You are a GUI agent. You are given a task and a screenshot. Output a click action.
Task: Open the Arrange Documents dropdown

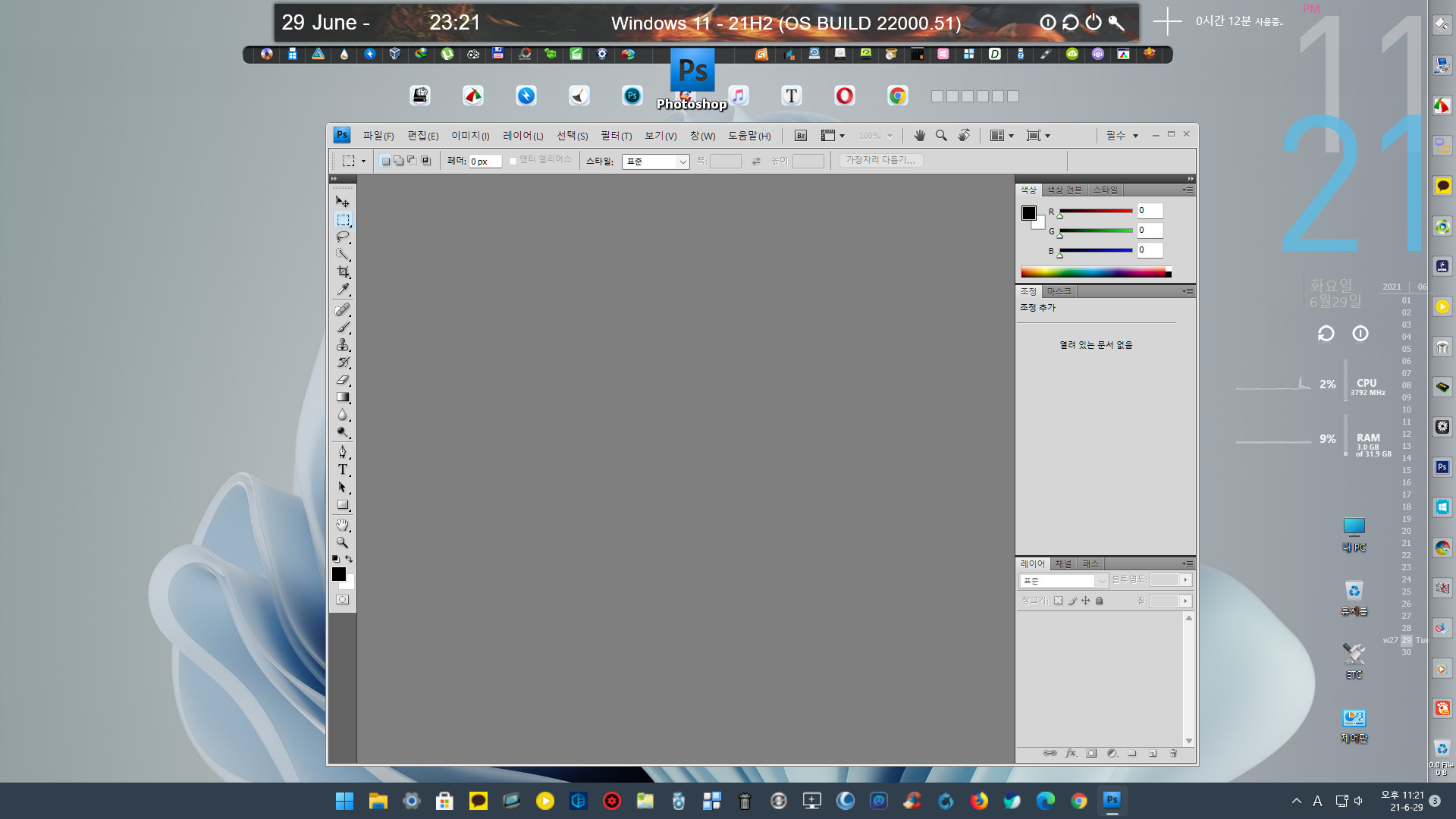pos(1002,136)
